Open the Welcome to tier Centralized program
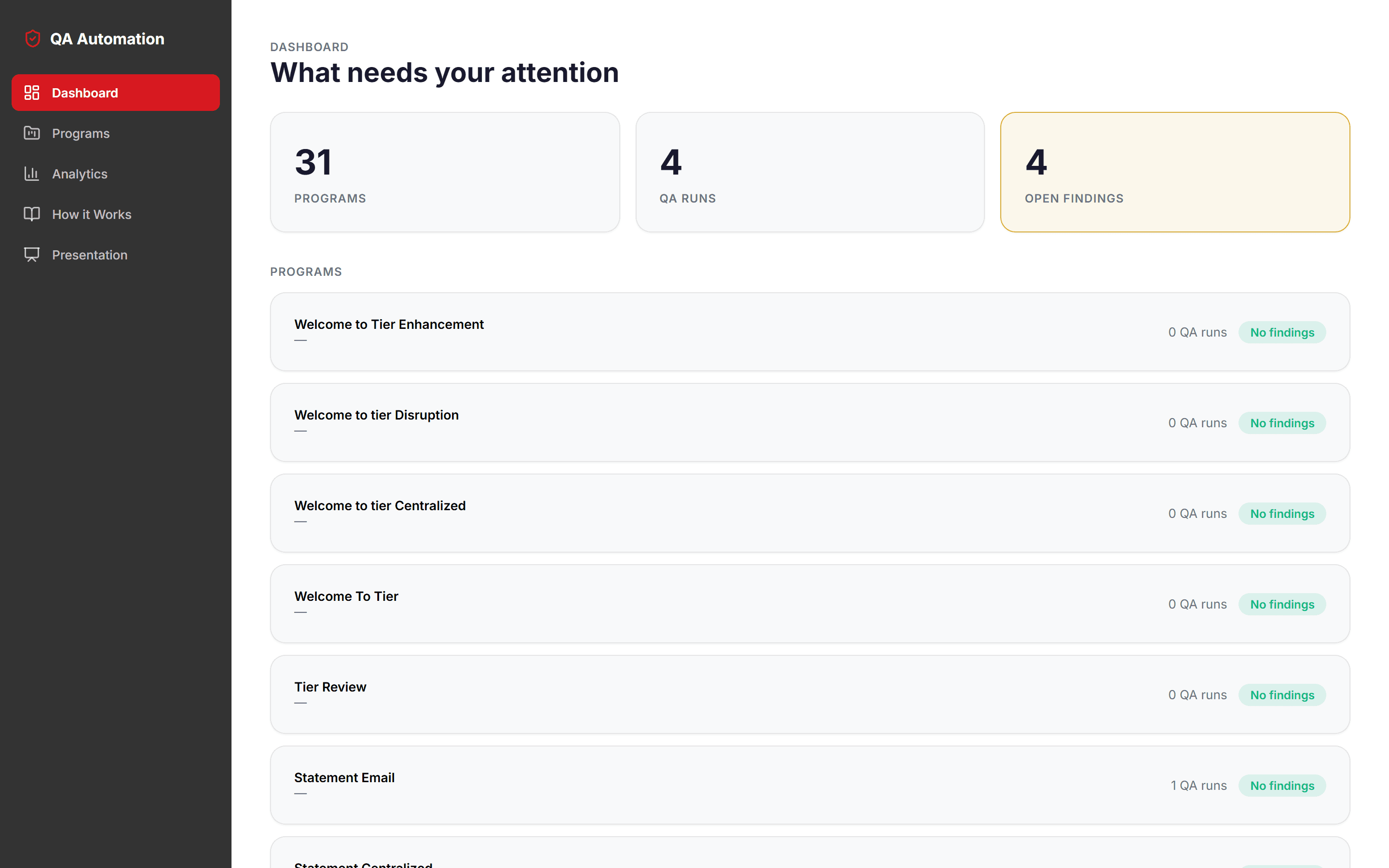Image resolution: width=1389 pixels, height=868 pixels. click(x=810, y=513)
